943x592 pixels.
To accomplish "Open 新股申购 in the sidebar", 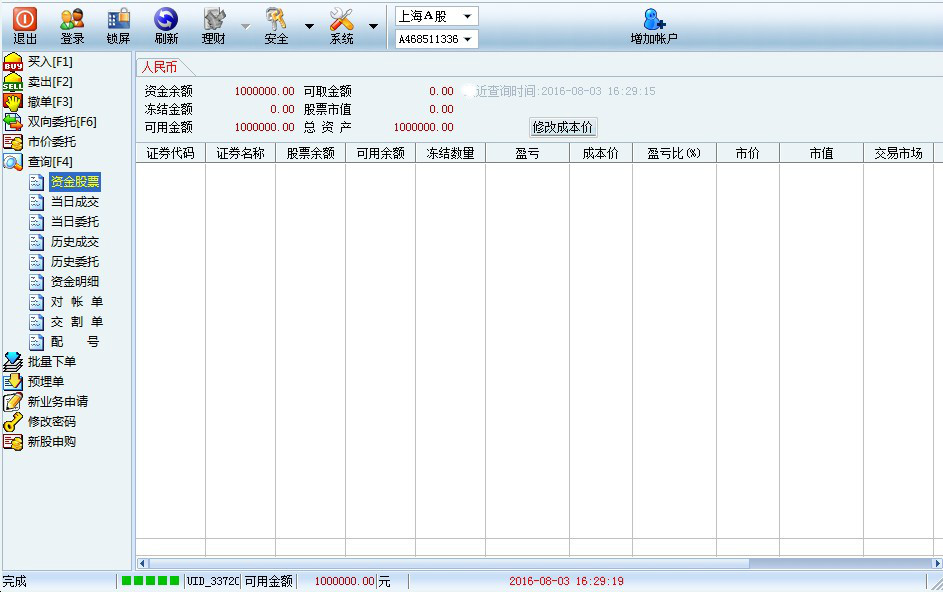I will pos(51,442).
